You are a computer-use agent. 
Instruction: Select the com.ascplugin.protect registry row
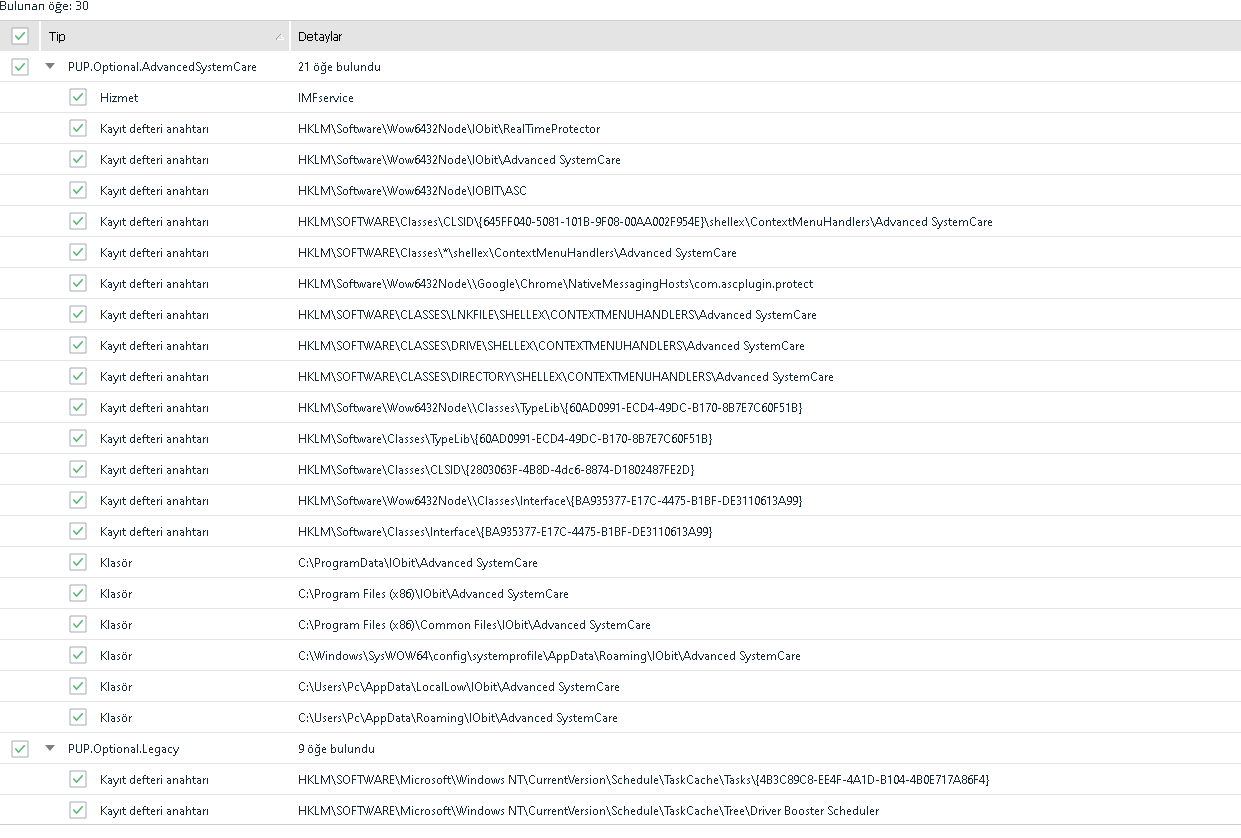tap(555, 283)
